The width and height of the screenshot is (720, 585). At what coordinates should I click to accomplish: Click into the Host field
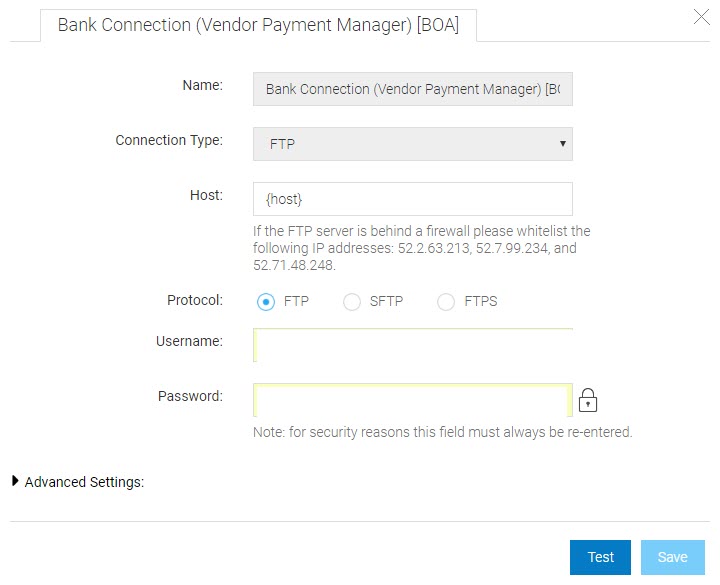click(412, 199)
